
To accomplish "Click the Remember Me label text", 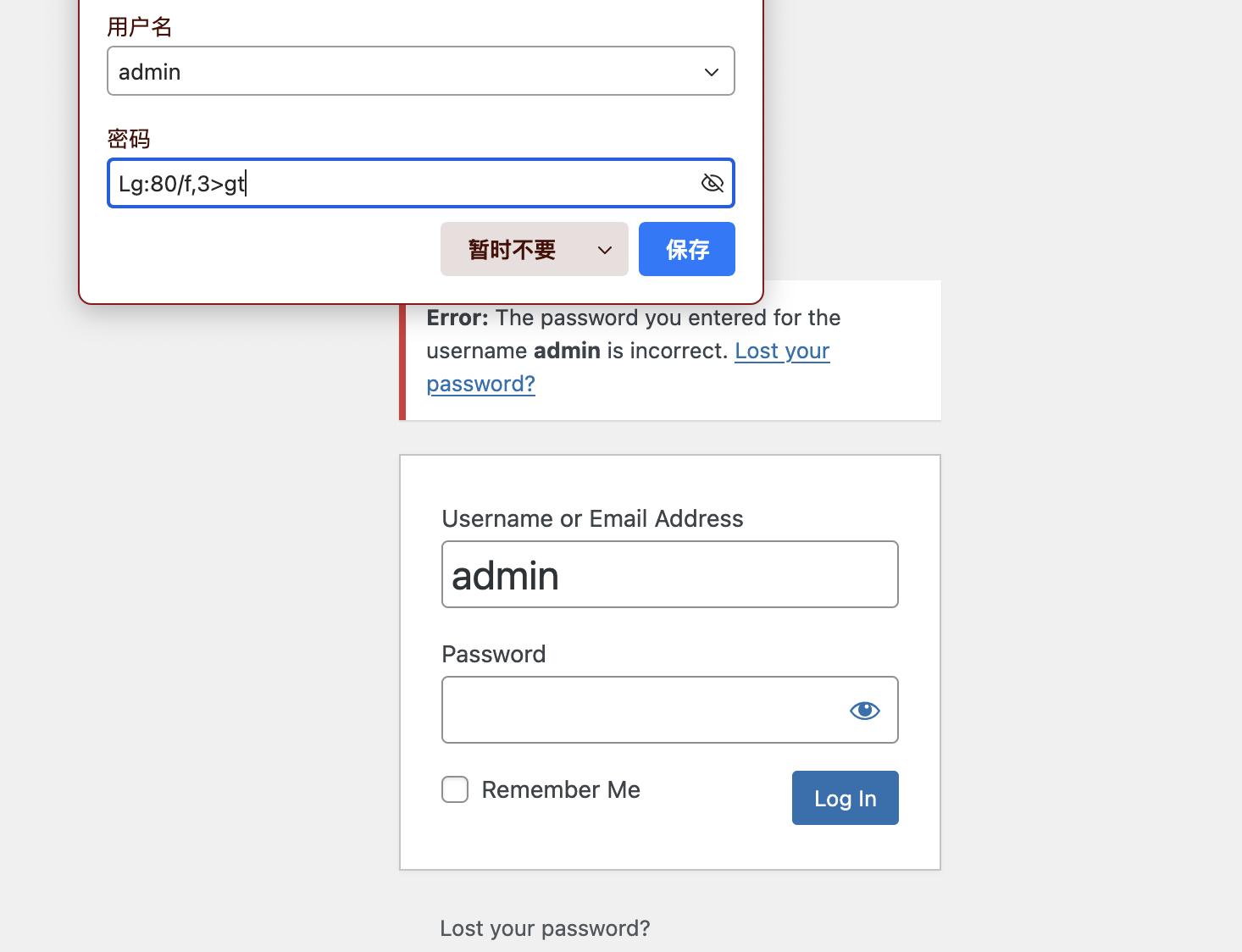I will pyautogui.click(x=561, y=789).
